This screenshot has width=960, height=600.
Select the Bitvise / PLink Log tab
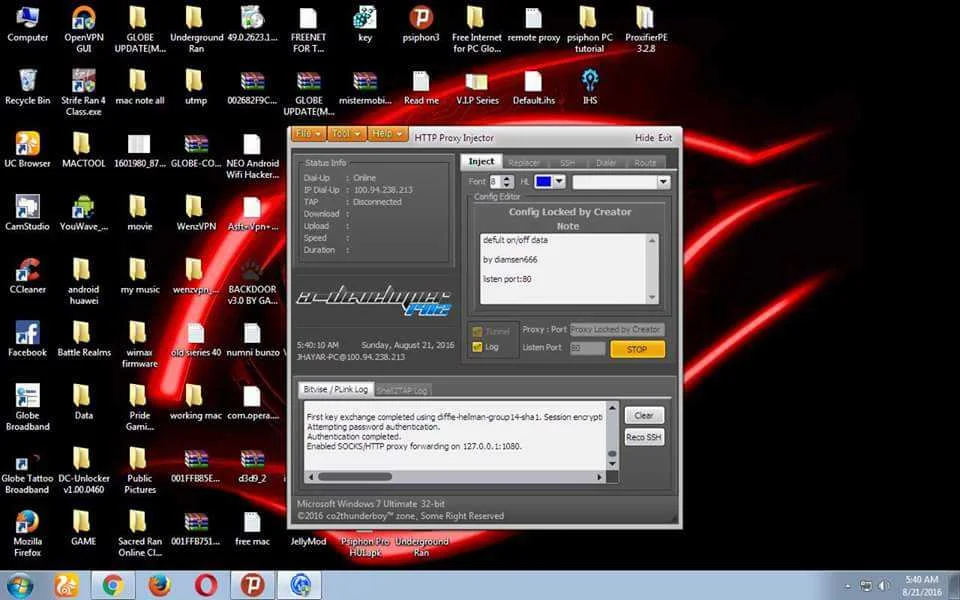coord(336,389)
